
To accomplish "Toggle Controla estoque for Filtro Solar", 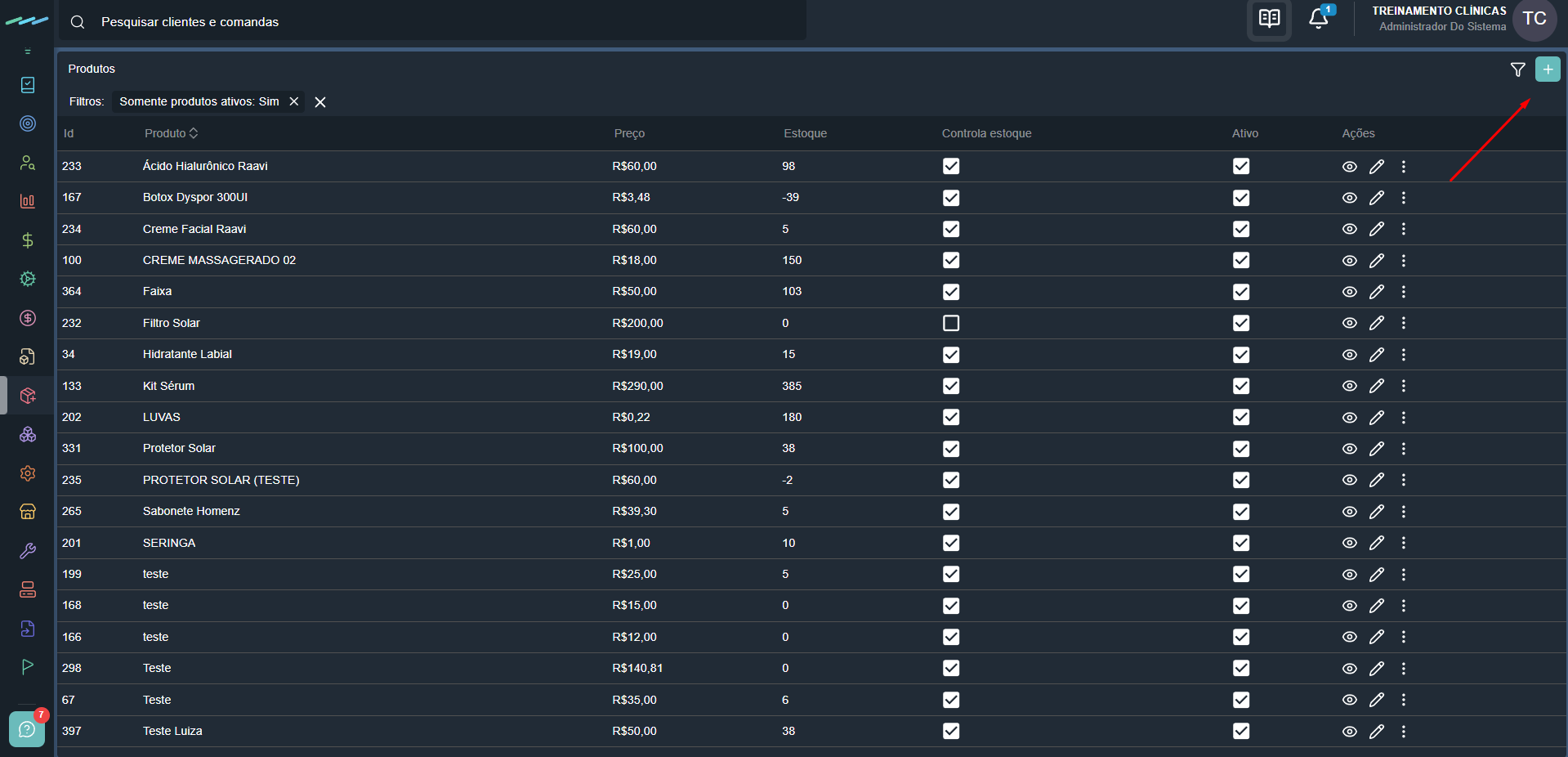I will tap(951, 323).
